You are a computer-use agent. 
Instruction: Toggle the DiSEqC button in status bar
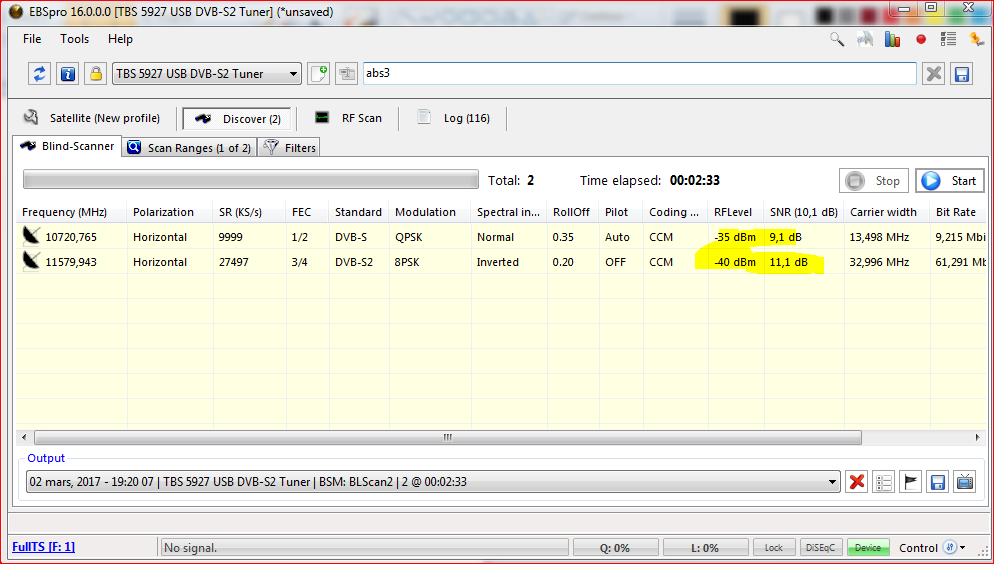(822, 548)
